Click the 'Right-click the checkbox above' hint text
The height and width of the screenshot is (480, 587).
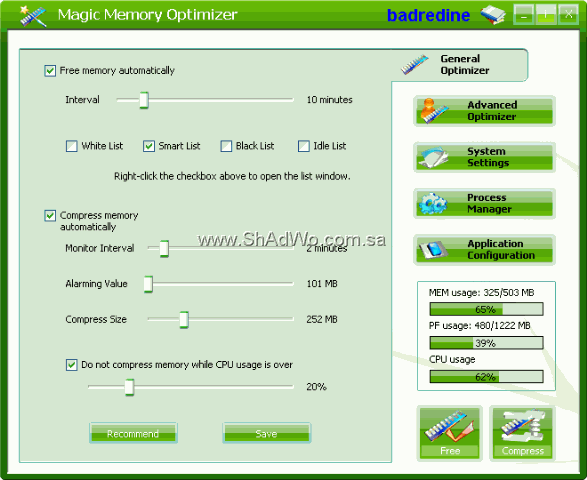pos(232,176)
